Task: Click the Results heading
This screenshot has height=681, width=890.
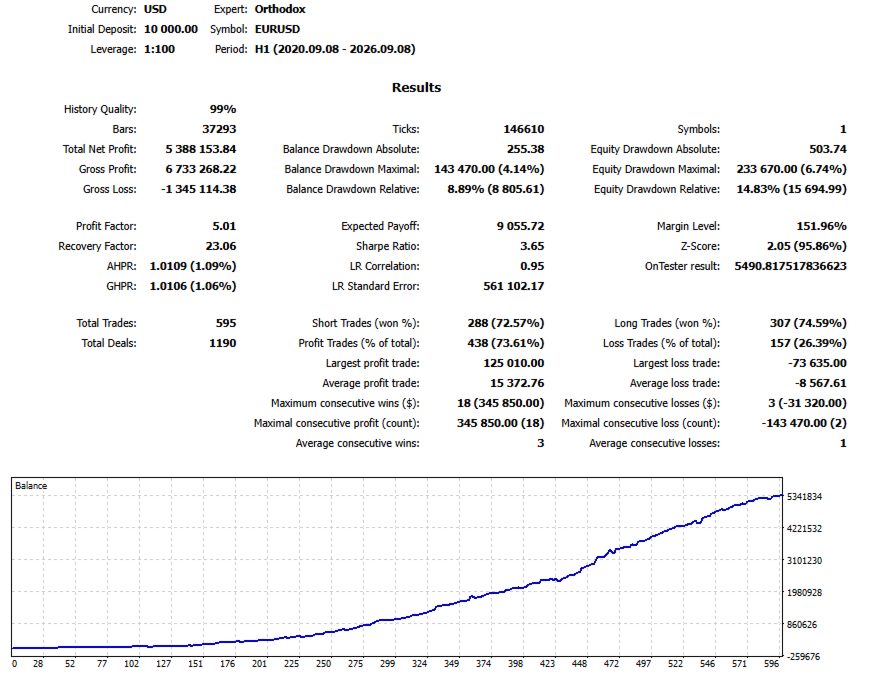Action: (416, 87)
